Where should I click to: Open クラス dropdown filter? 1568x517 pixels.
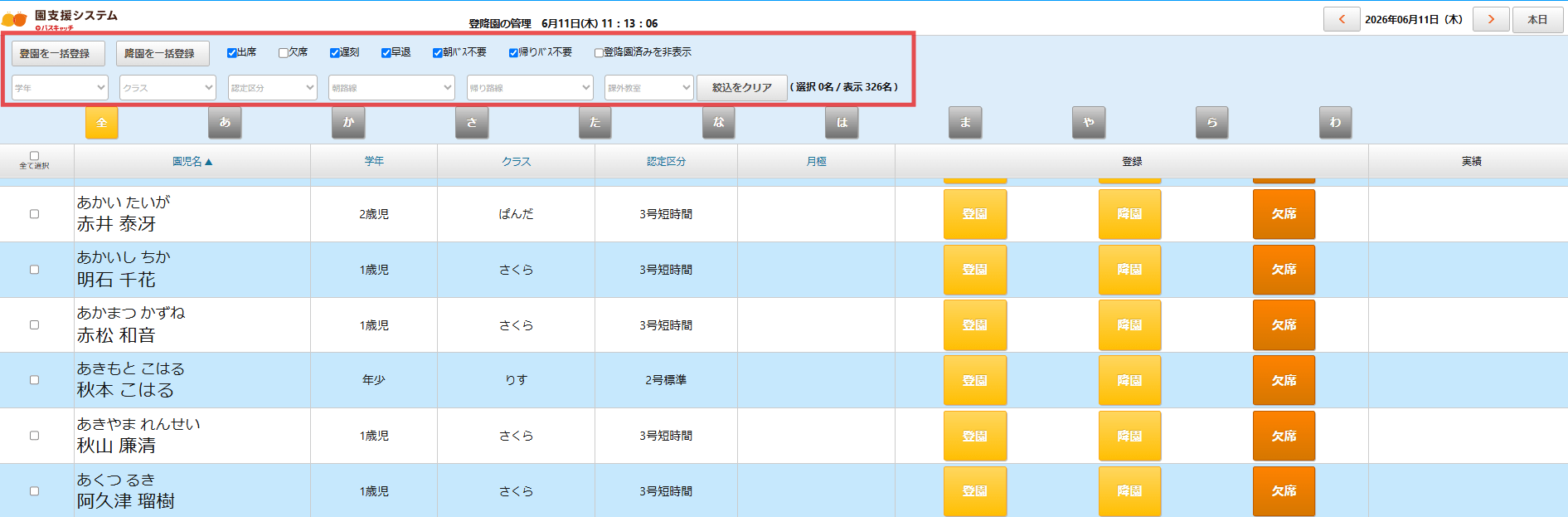point(167,87)
